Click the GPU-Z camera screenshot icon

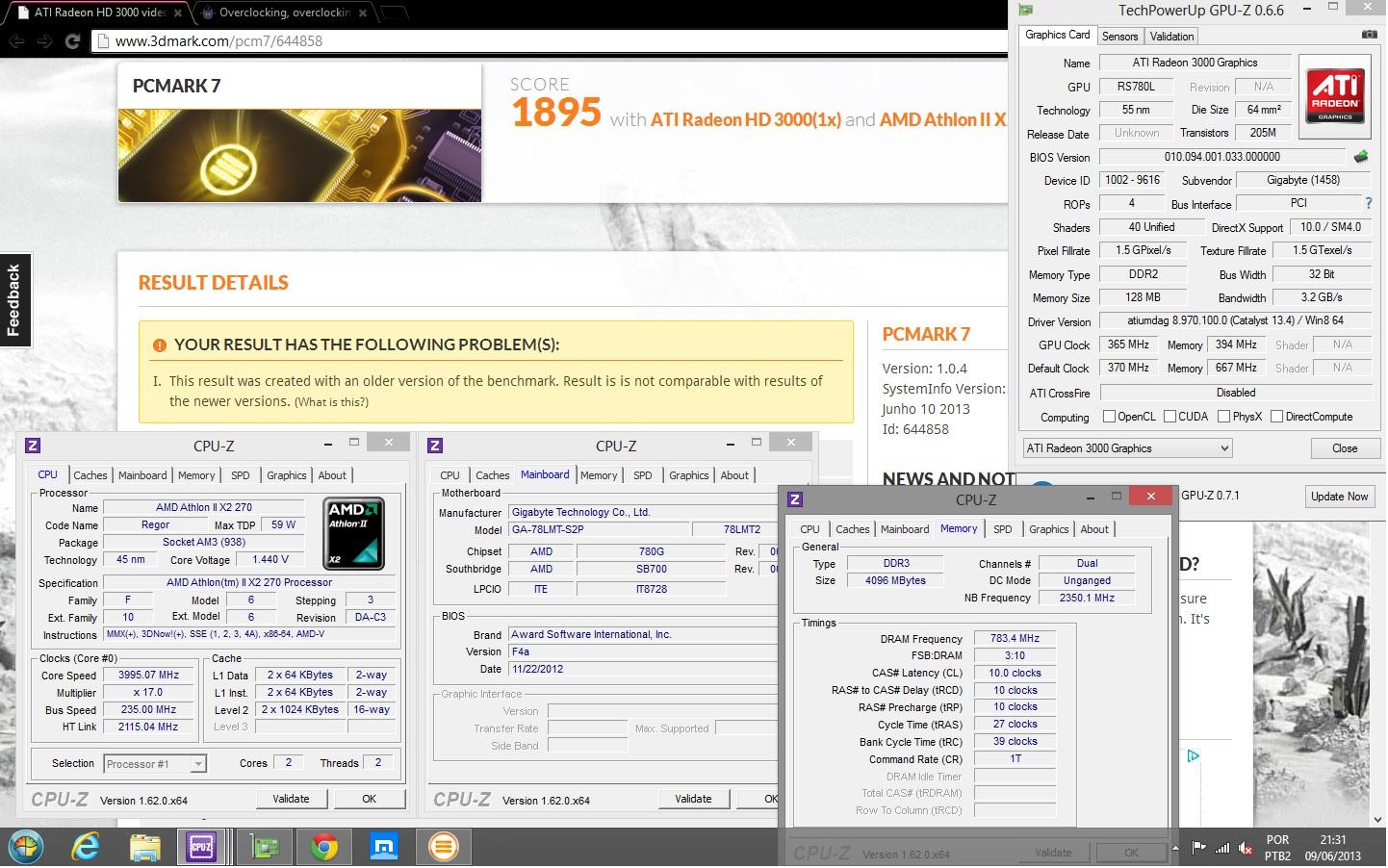coord(1369,35)
